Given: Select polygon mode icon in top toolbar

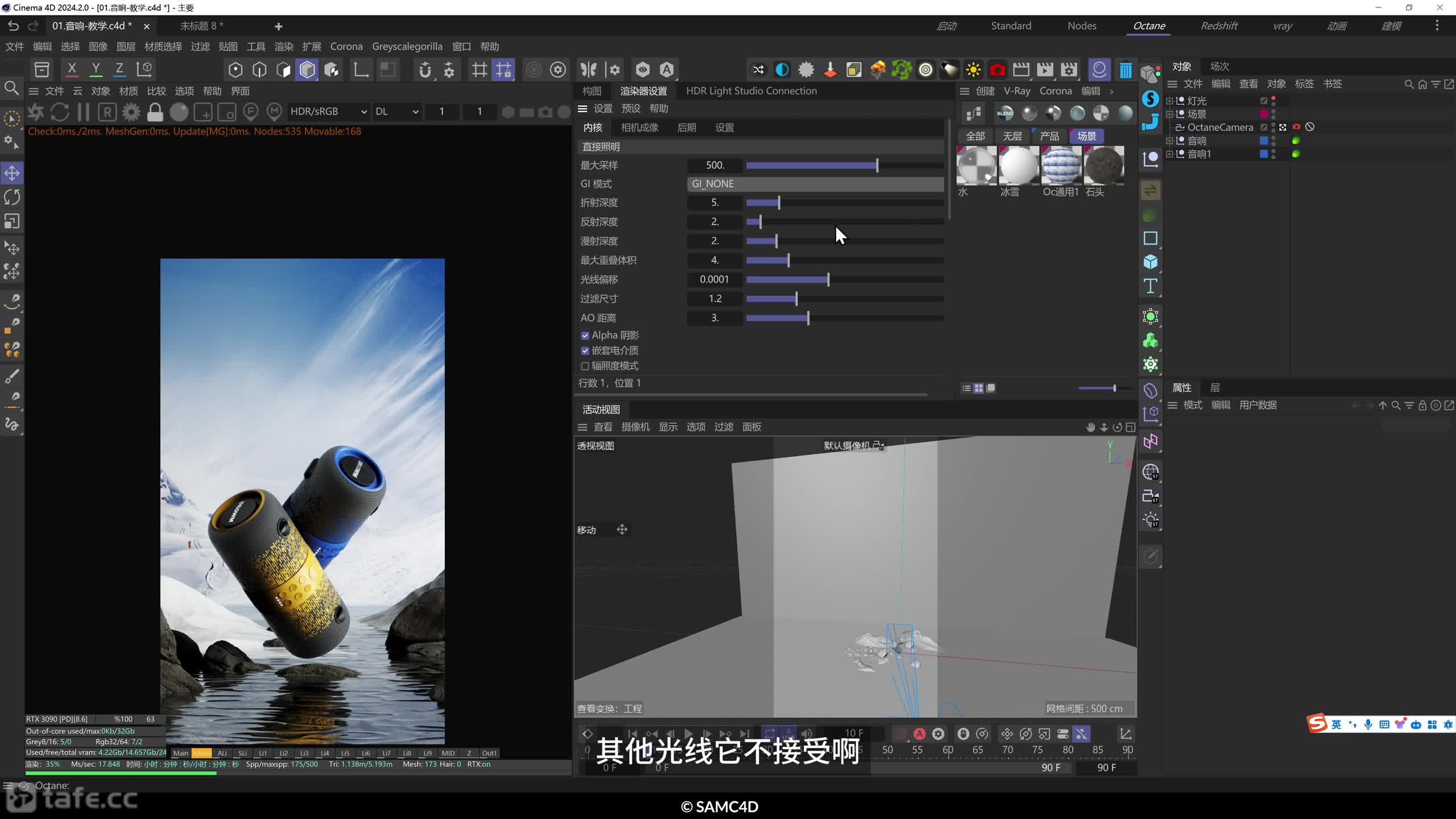Looking at the screenshot, I should tap(307, 69).
